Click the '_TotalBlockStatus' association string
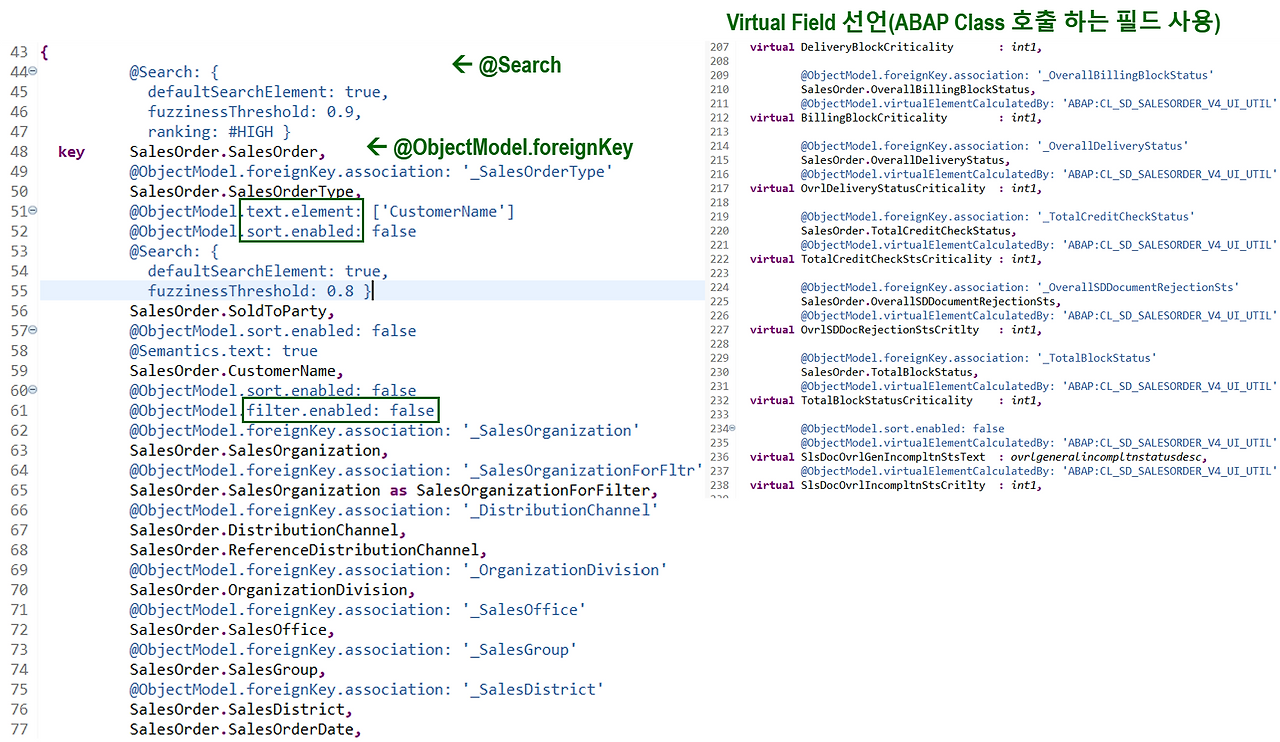Viewport: 1280px width, 742px height. [x=1099, y=358]
